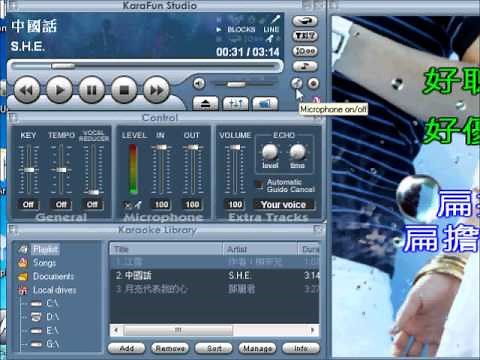Click the playlist scrollbar left arrow
This screenshot has height=360, width=480.
point(116,330)
